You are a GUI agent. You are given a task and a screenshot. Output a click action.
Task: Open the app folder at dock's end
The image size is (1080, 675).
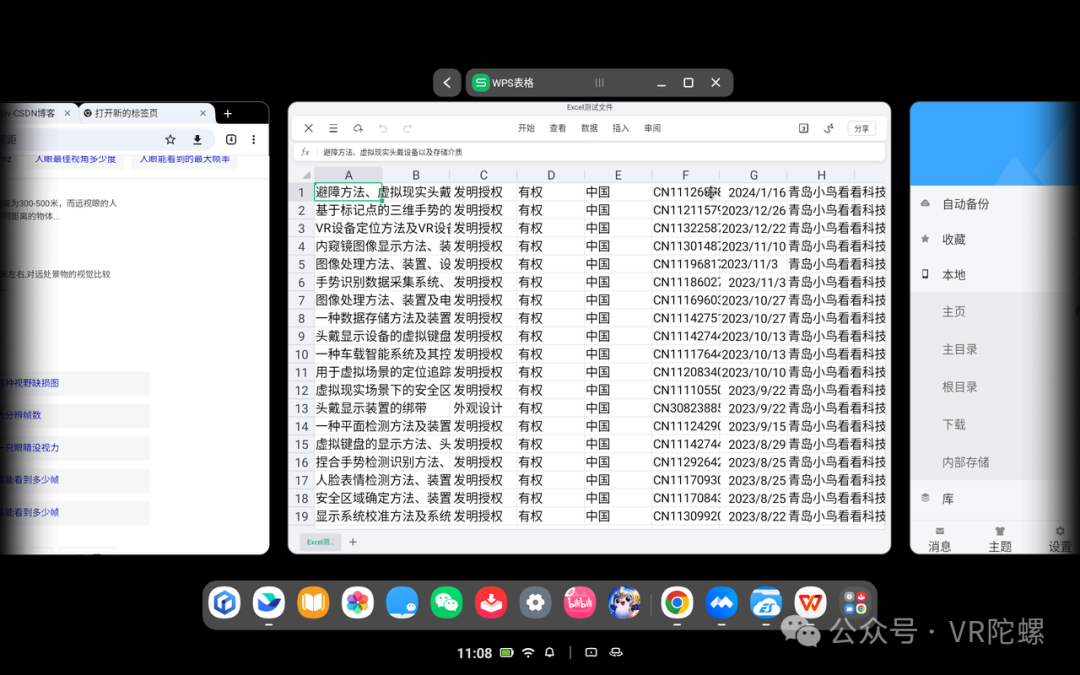pos(855,603)
